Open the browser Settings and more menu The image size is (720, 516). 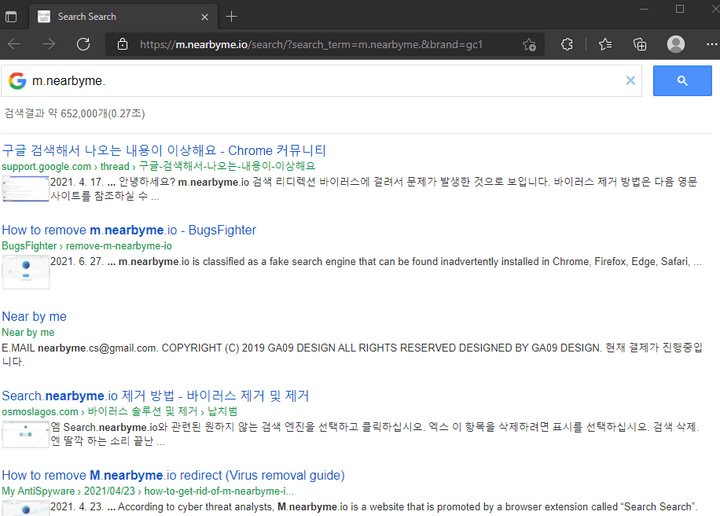[x=712, y=45]
